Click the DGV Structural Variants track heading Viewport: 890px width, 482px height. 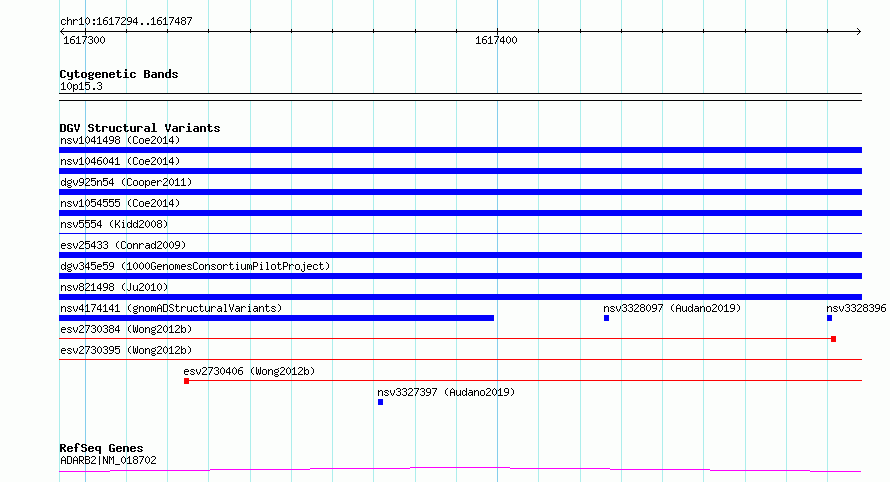[x=140, y=128]
